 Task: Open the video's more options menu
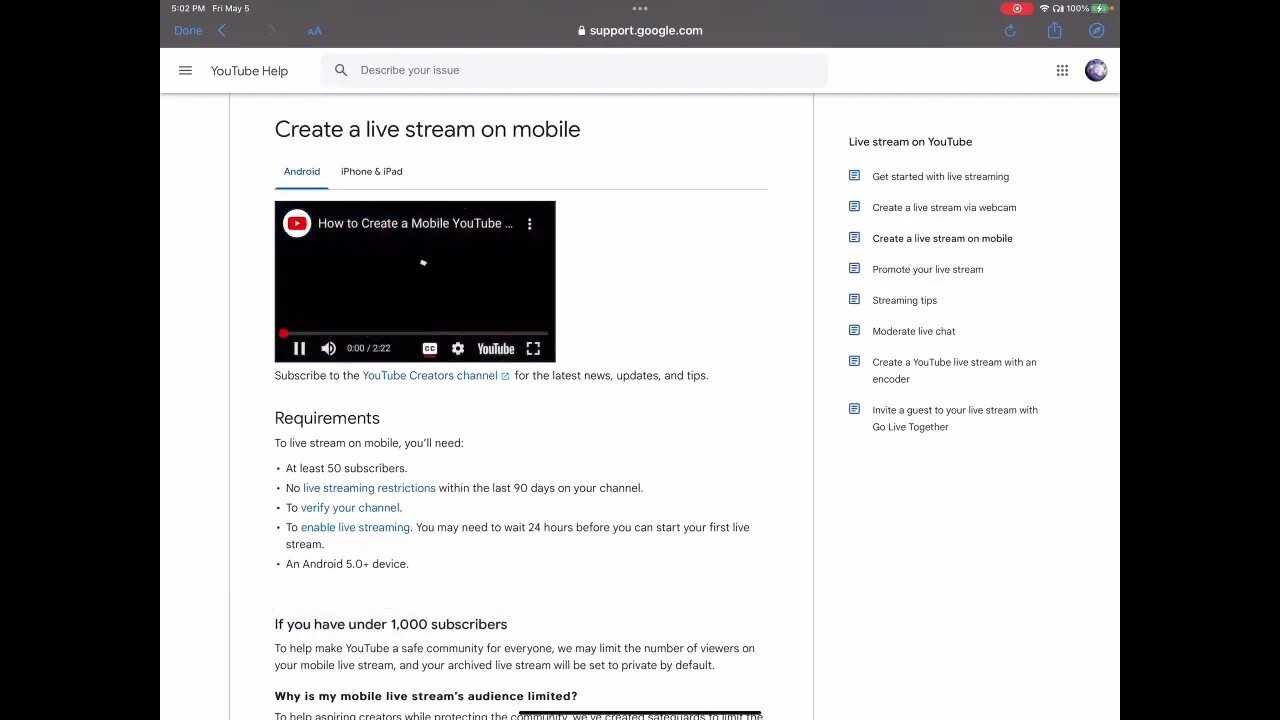coord(530,223)
